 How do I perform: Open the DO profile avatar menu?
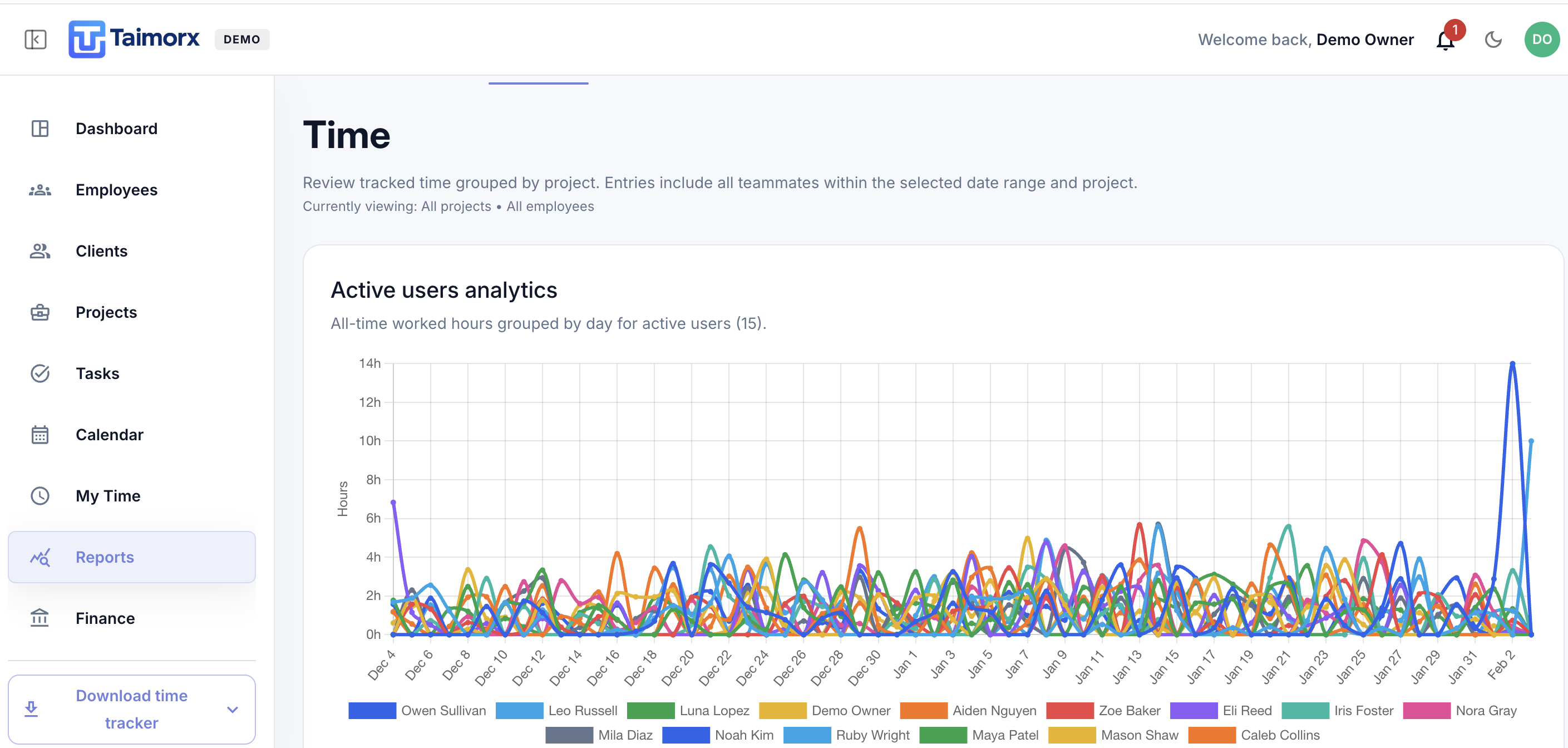pos(1542,39)
